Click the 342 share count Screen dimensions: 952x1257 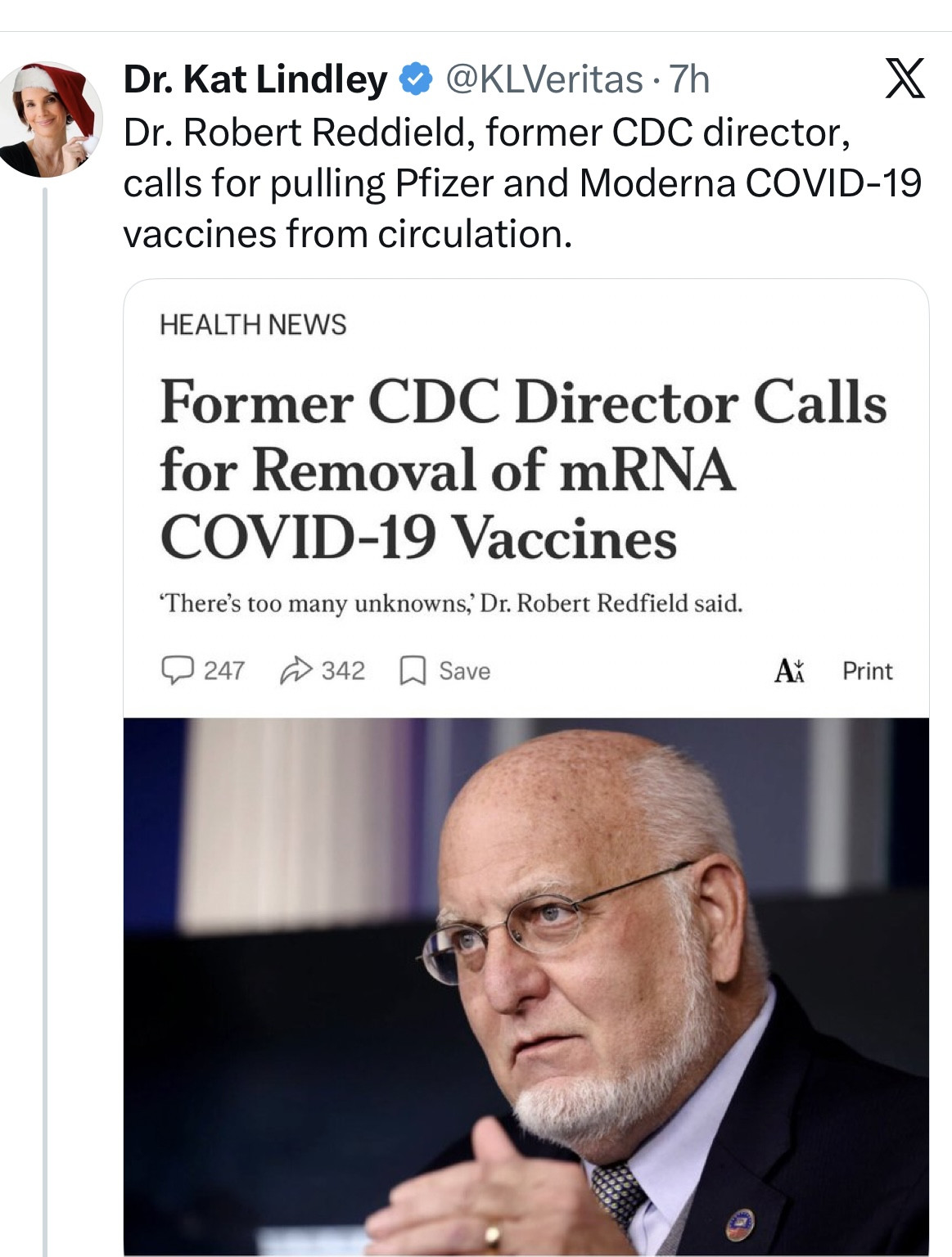point(342,671)
